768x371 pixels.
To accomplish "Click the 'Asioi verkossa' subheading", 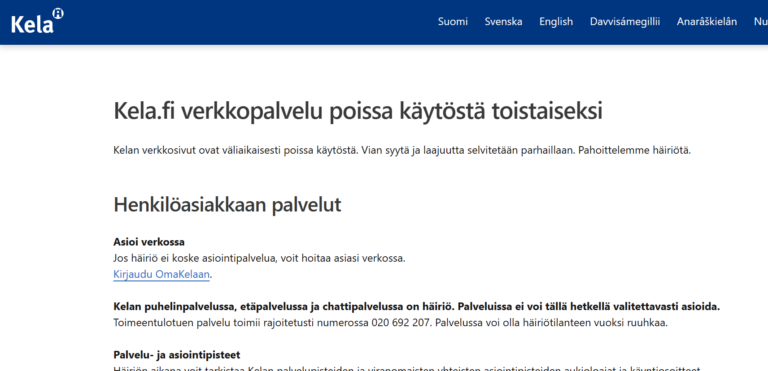I will (x=149, y=242).
